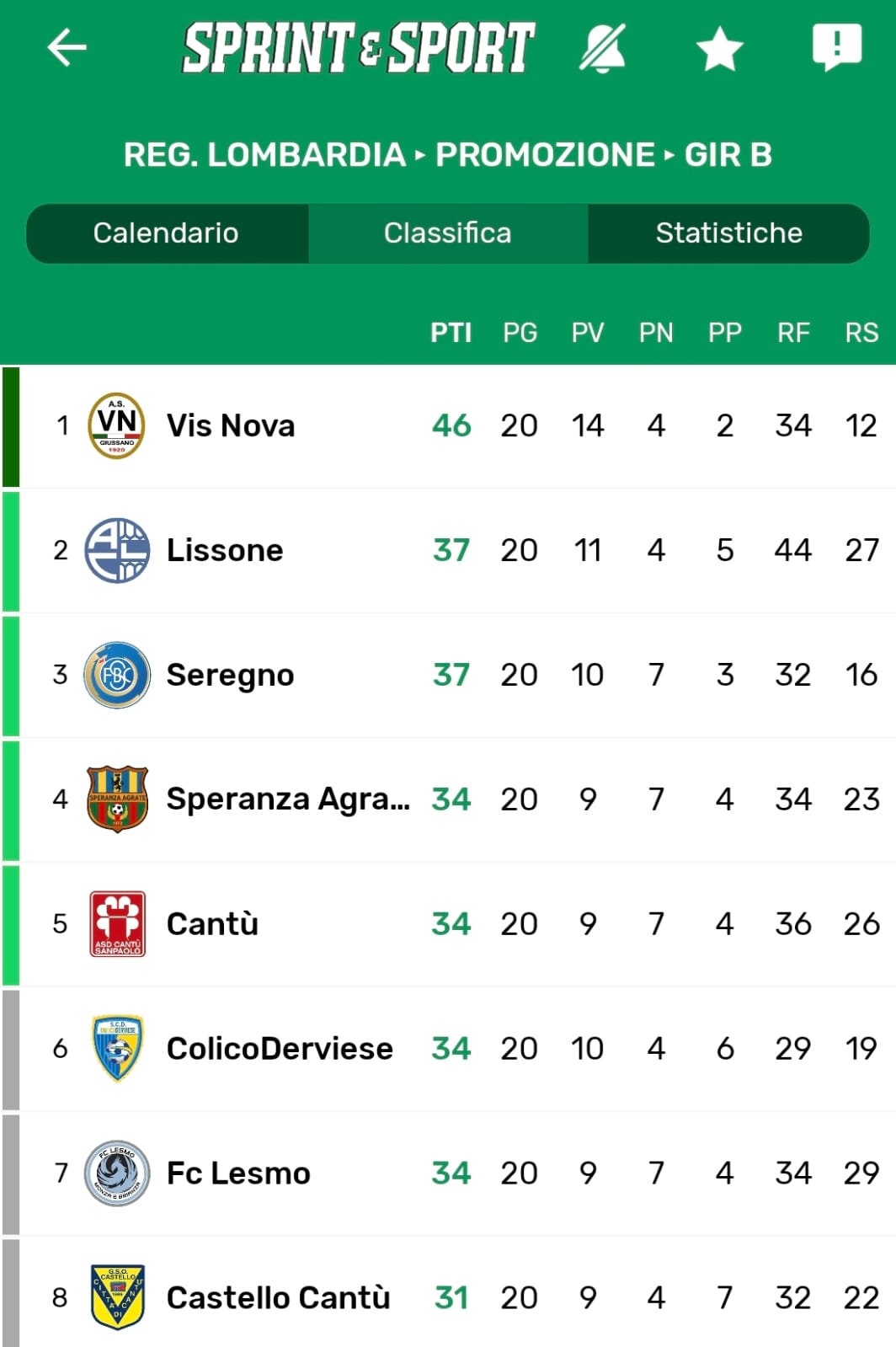Tap the back arrow icon
The width and height of the screenshot is (896, 1347).
click(67, 47)
